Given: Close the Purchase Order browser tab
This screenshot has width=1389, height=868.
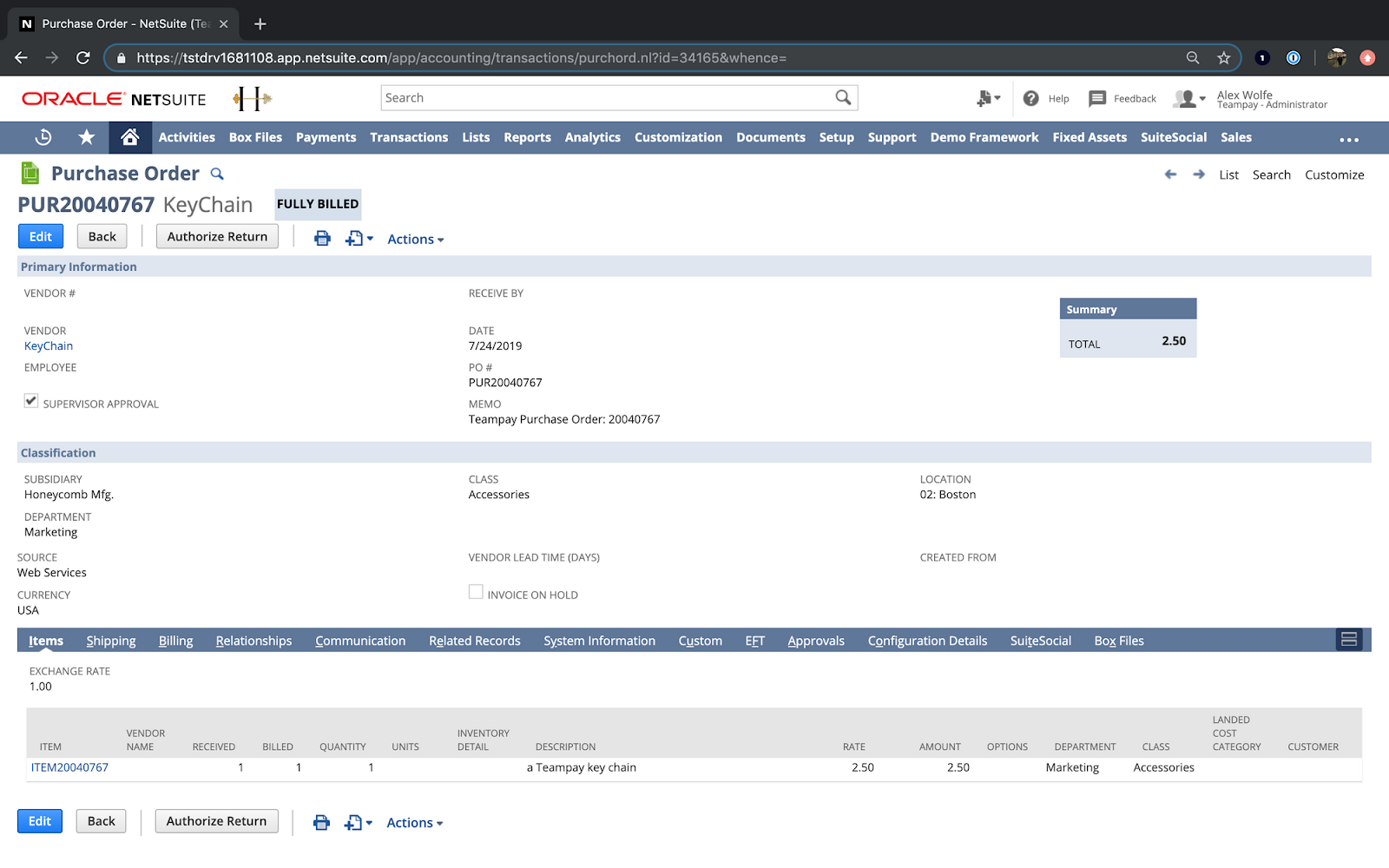Looking at the screenshot, I should [x=223, y=23].
